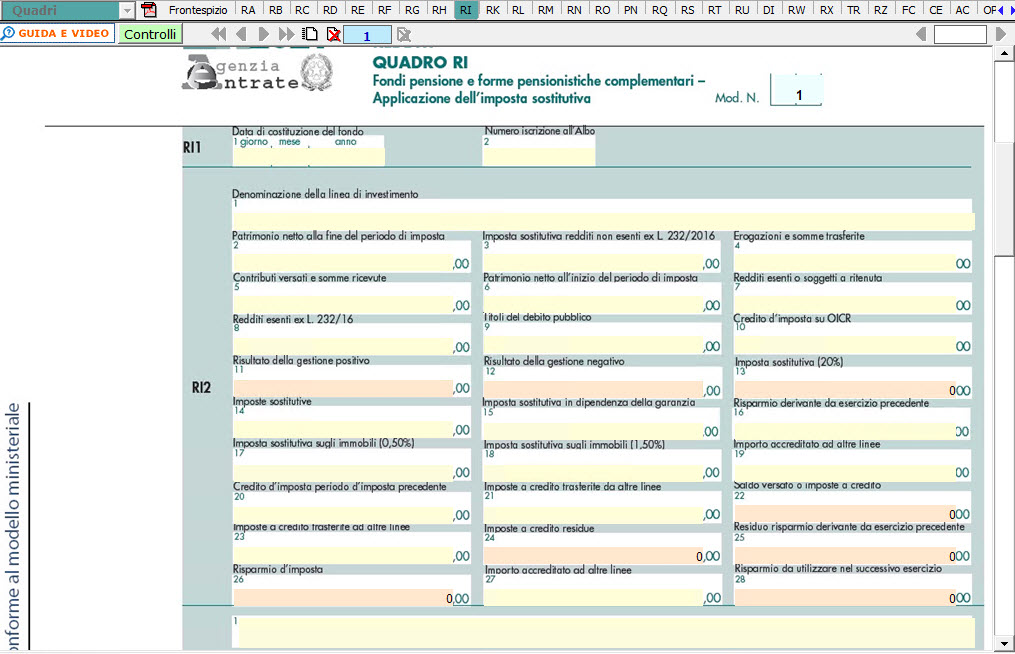Switch to the RE tab
Viewport: 1015px width, 654px height.
pos(358,10)
